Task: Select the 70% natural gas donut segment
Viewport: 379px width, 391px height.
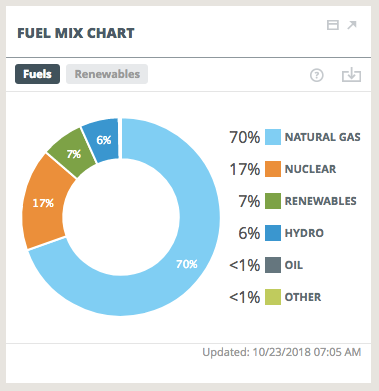Action: pos(187,264)
